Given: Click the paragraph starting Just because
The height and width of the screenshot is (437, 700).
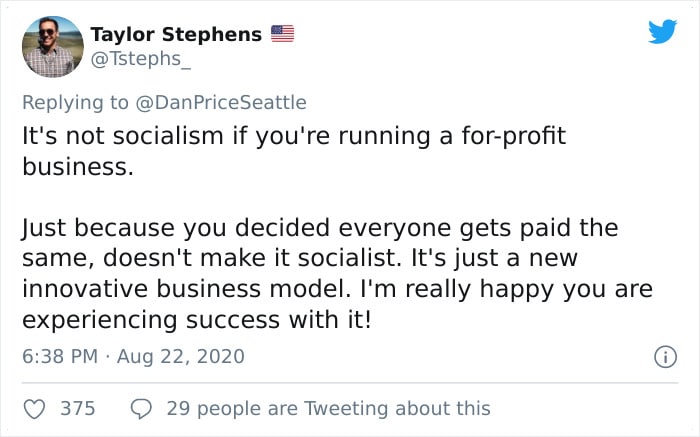Looking at the screenshot, I should (338, 273).
